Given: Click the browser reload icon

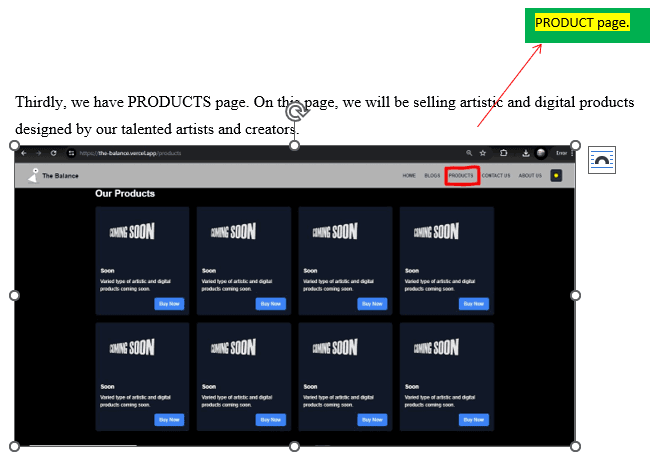Looking at the screenshot, I should tap(53, 153).
